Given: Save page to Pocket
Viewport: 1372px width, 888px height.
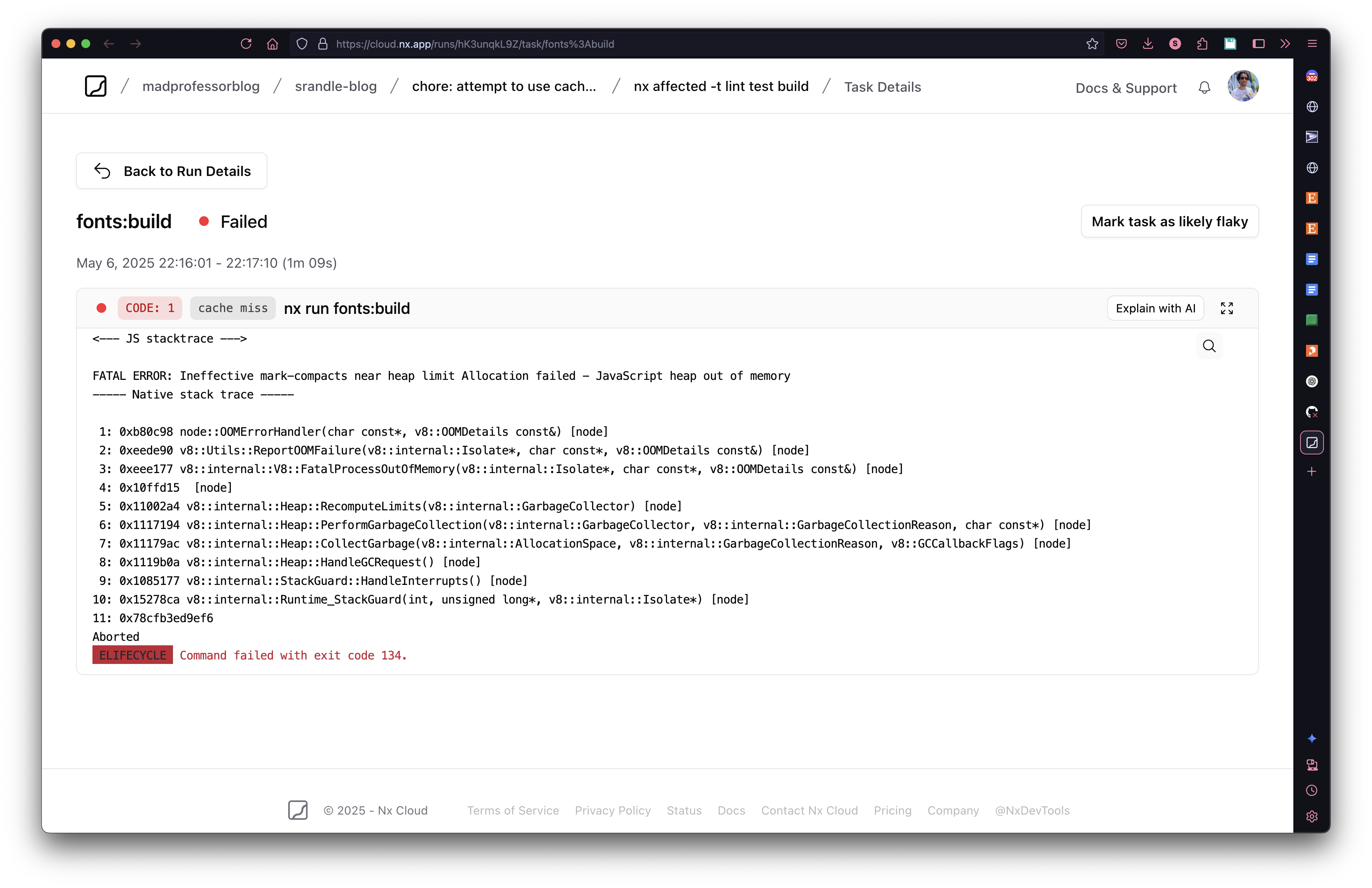Looking at the screenshot, I should coord(1121,44).
